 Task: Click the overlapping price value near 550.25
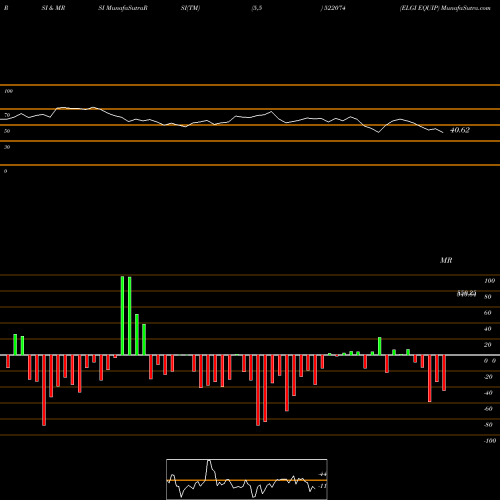pos(466,294)
